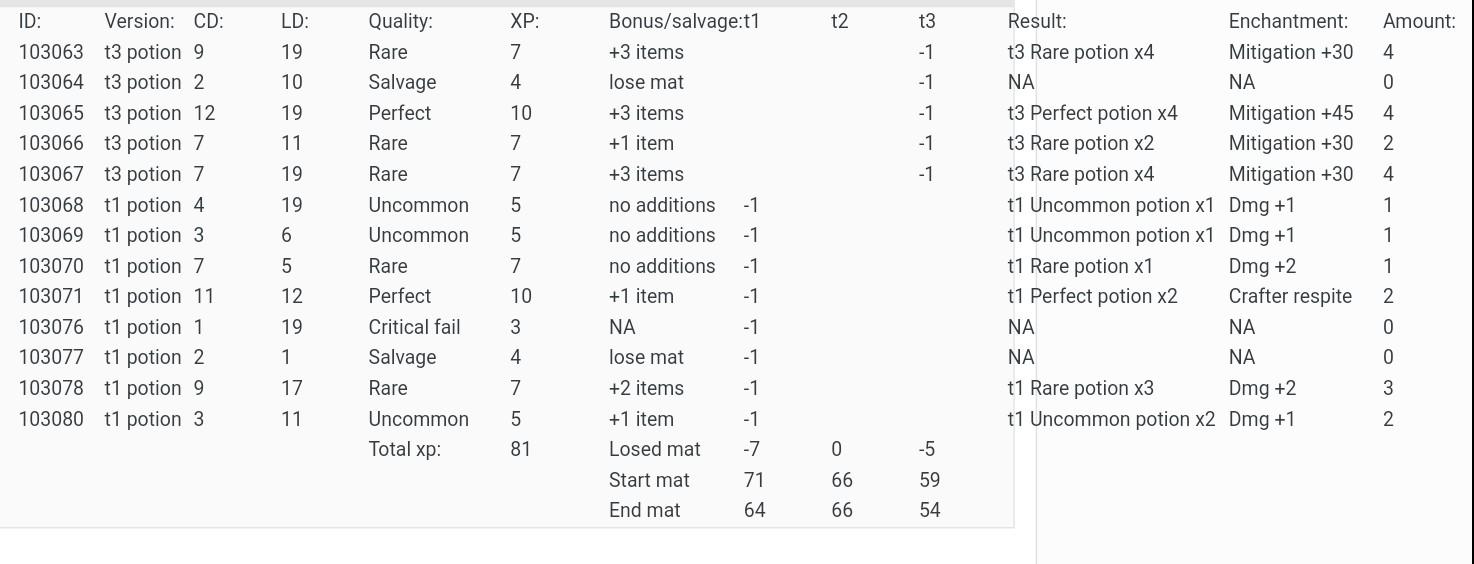This screenshot has height=564, width=1474.
Task: Select the Crafter respite enchantment cell
Action: pyautogui.click(x=1290, y=296)
